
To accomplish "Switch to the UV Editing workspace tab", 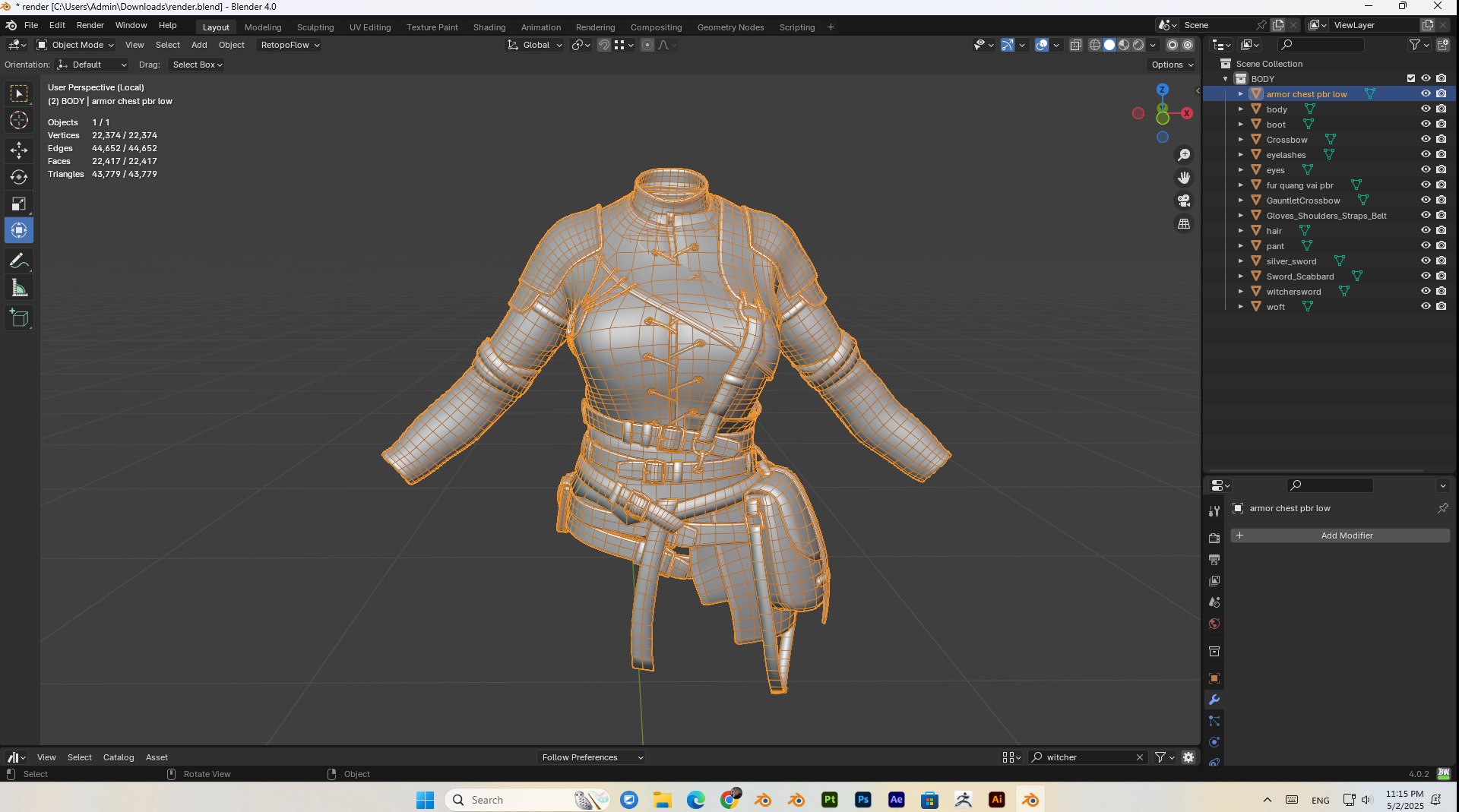I will (x=370, y=27).
